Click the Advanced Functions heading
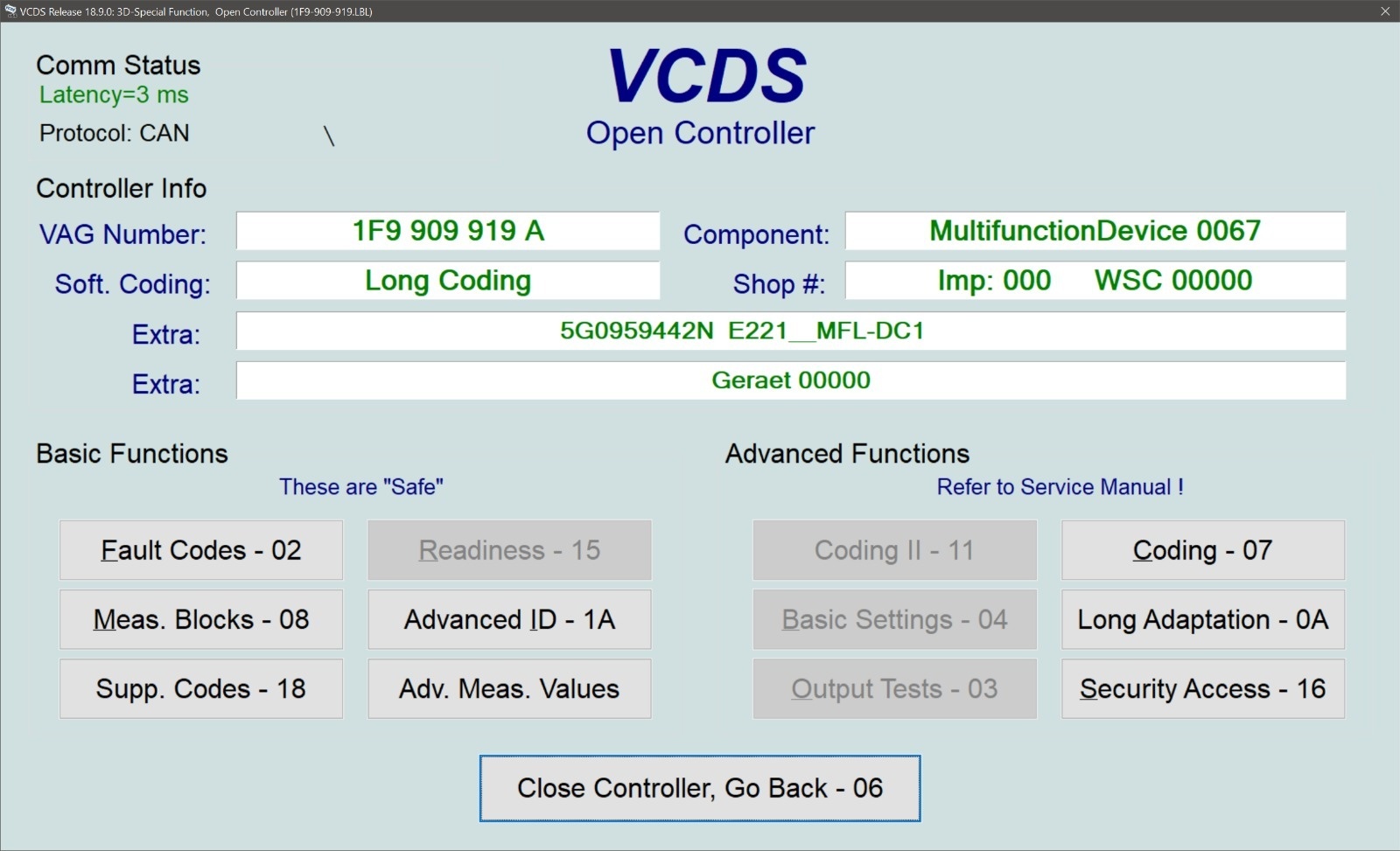The image size is (1400, 851). click(848, 454)
